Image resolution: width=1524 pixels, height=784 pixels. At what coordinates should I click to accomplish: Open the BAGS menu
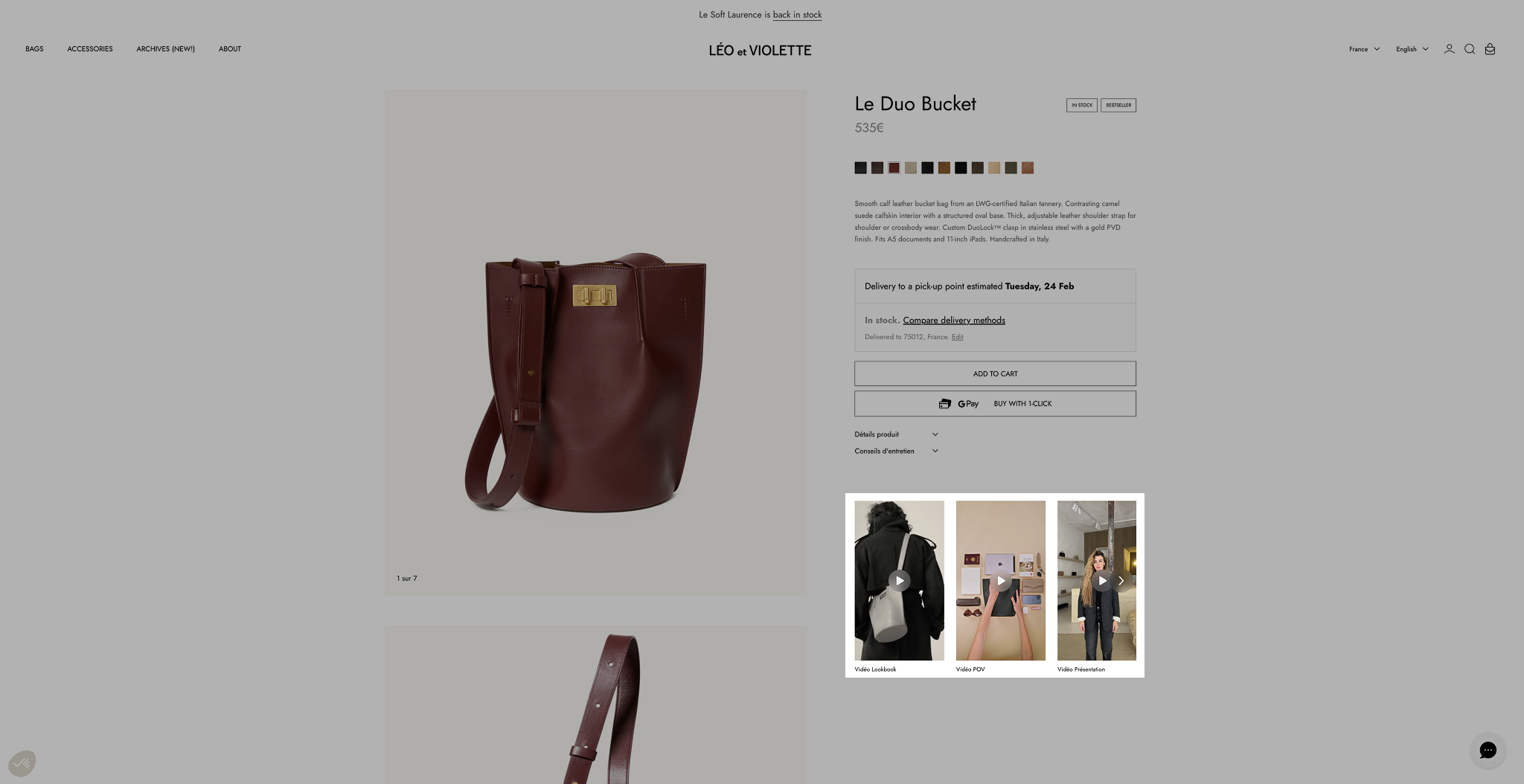coord(34,49)
